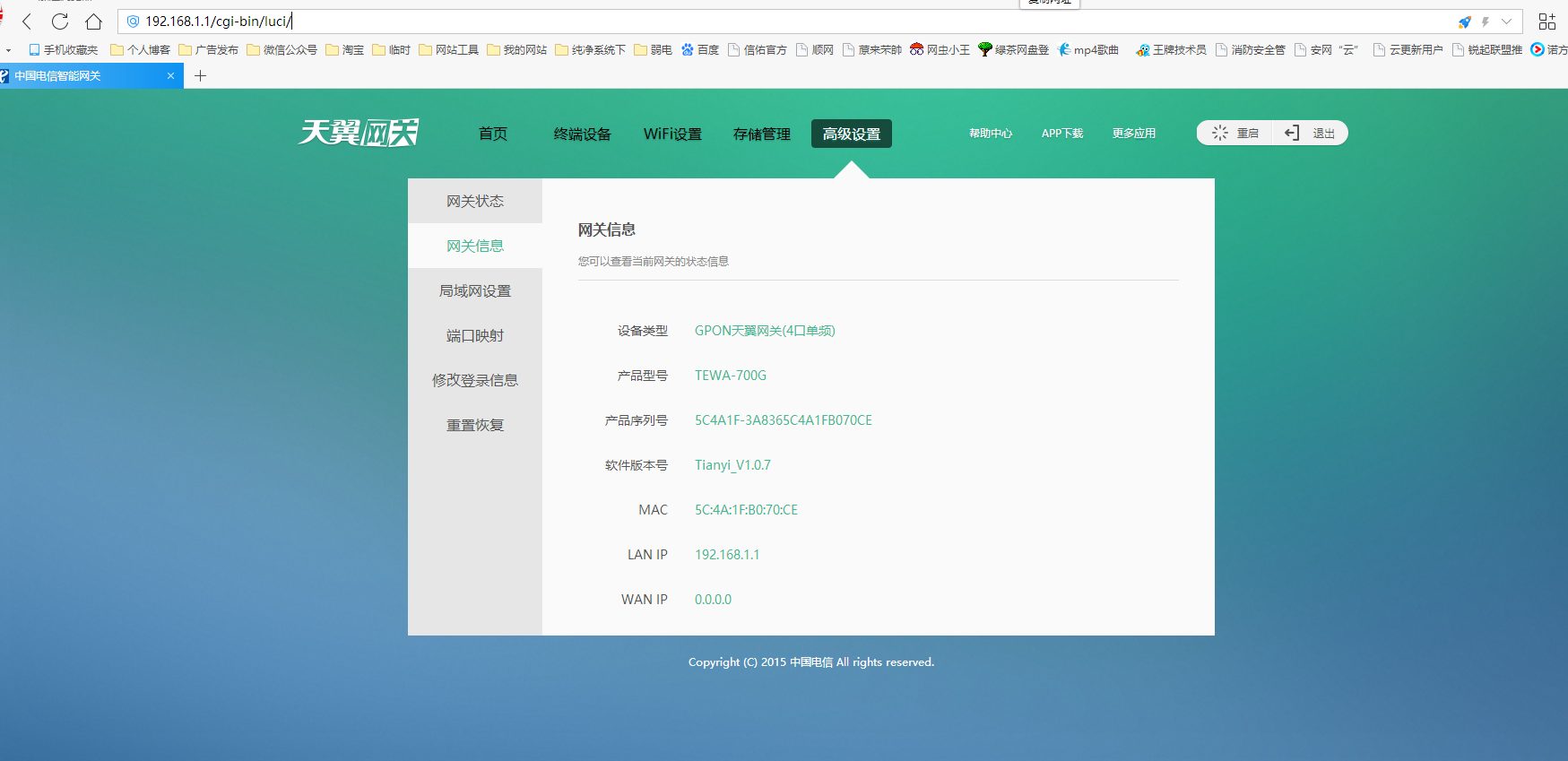This screenshot has width=1568, height=761.
Task: Open the 帮助中心 link
Action: point(991,134)
